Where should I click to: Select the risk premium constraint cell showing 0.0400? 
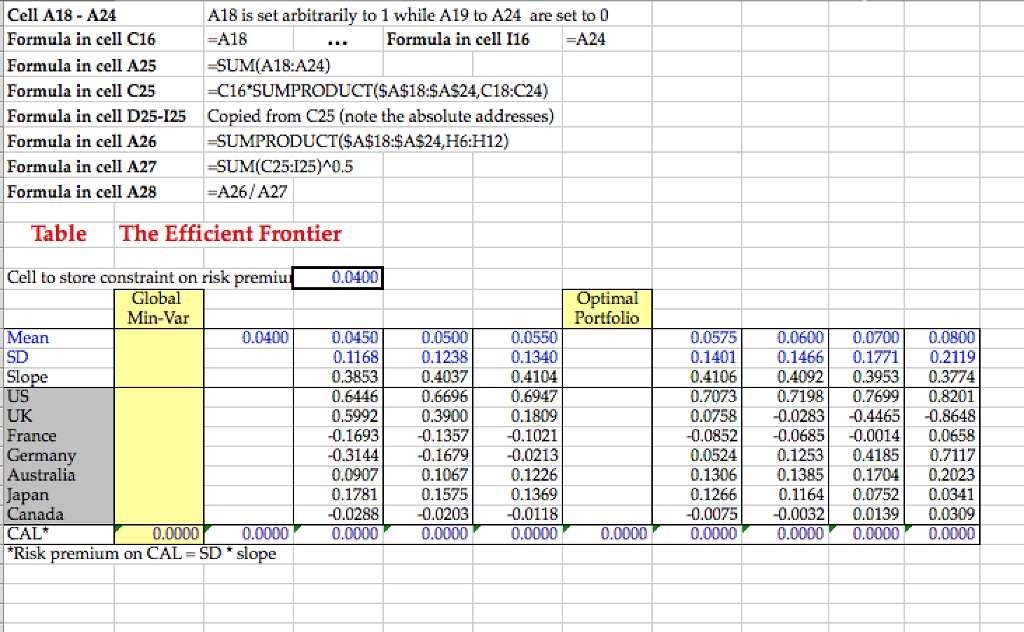pyautogui.click(x=338, y=278)
